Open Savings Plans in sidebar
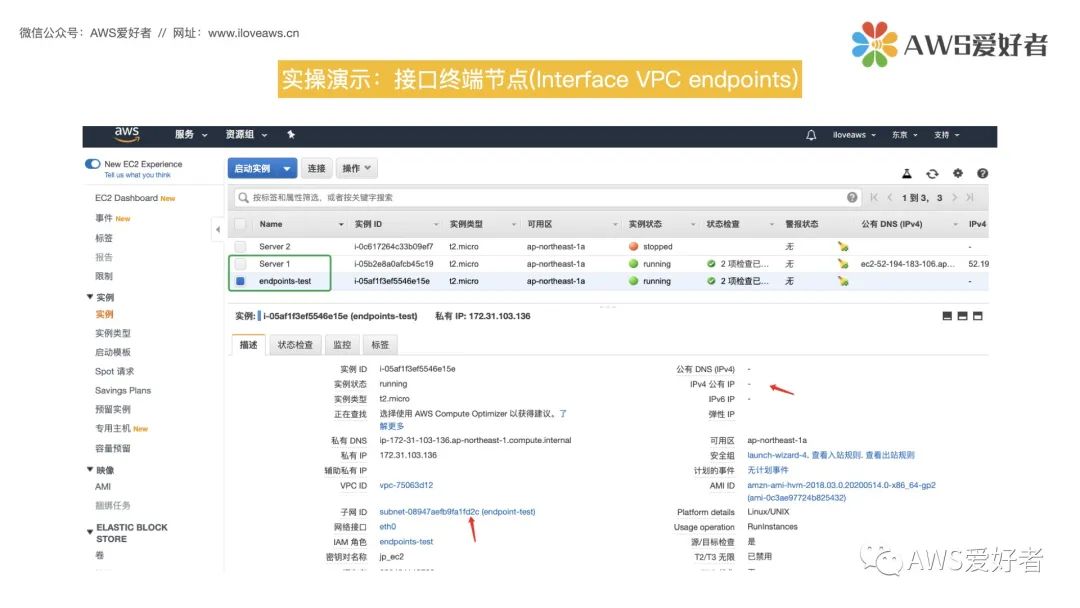This screenshot has height=608, width=1080. (x=123, y=390)
